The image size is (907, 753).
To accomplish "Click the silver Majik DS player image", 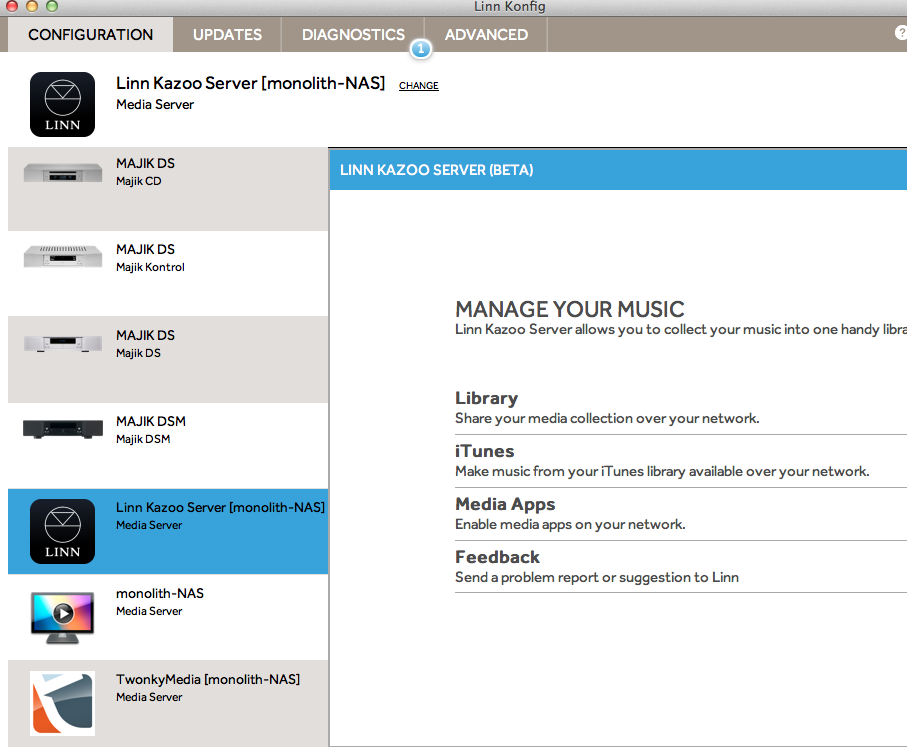I will [x=62, y=344].
